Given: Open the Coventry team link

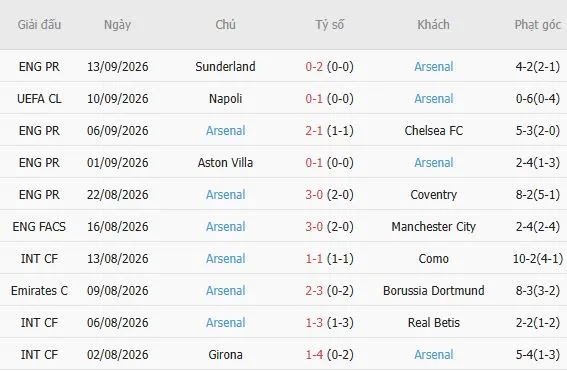Looking at the screenshot, I should tap(434, 195).
